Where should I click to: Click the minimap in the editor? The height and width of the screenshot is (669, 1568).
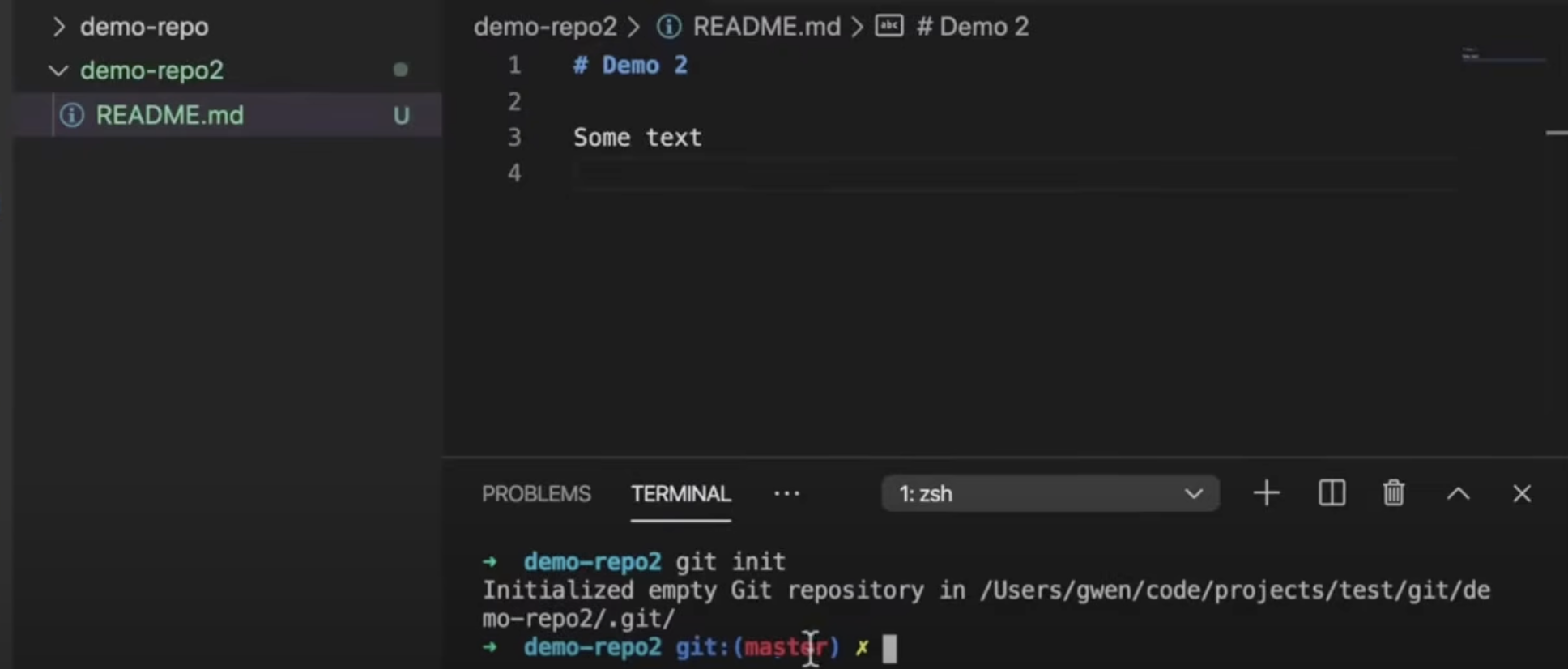(x=1502, y=57)
